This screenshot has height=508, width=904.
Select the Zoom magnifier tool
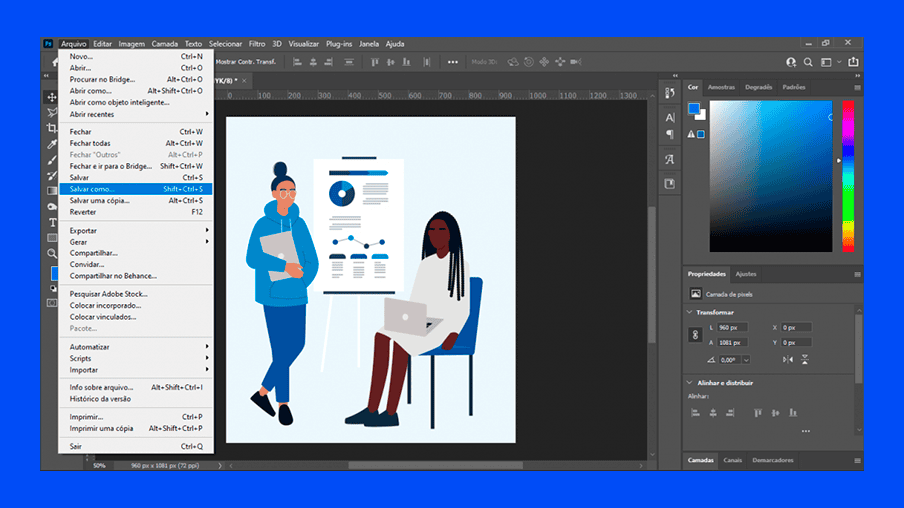52,254
